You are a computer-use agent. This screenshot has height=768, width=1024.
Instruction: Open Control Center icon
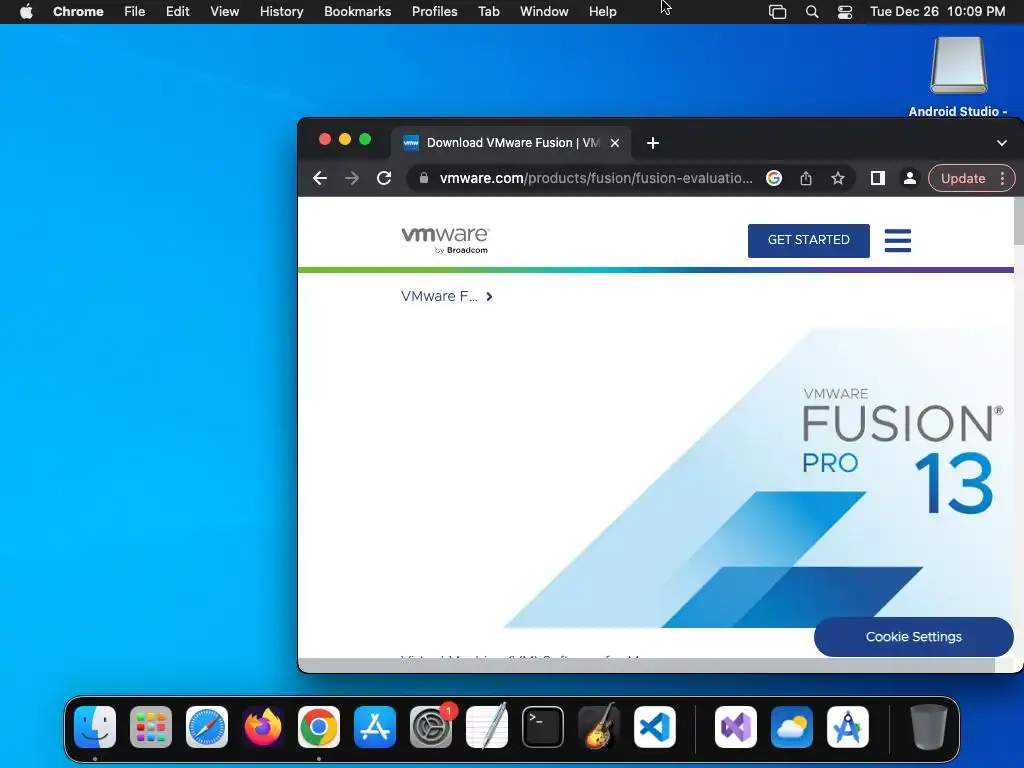click(x=845, y=12)
